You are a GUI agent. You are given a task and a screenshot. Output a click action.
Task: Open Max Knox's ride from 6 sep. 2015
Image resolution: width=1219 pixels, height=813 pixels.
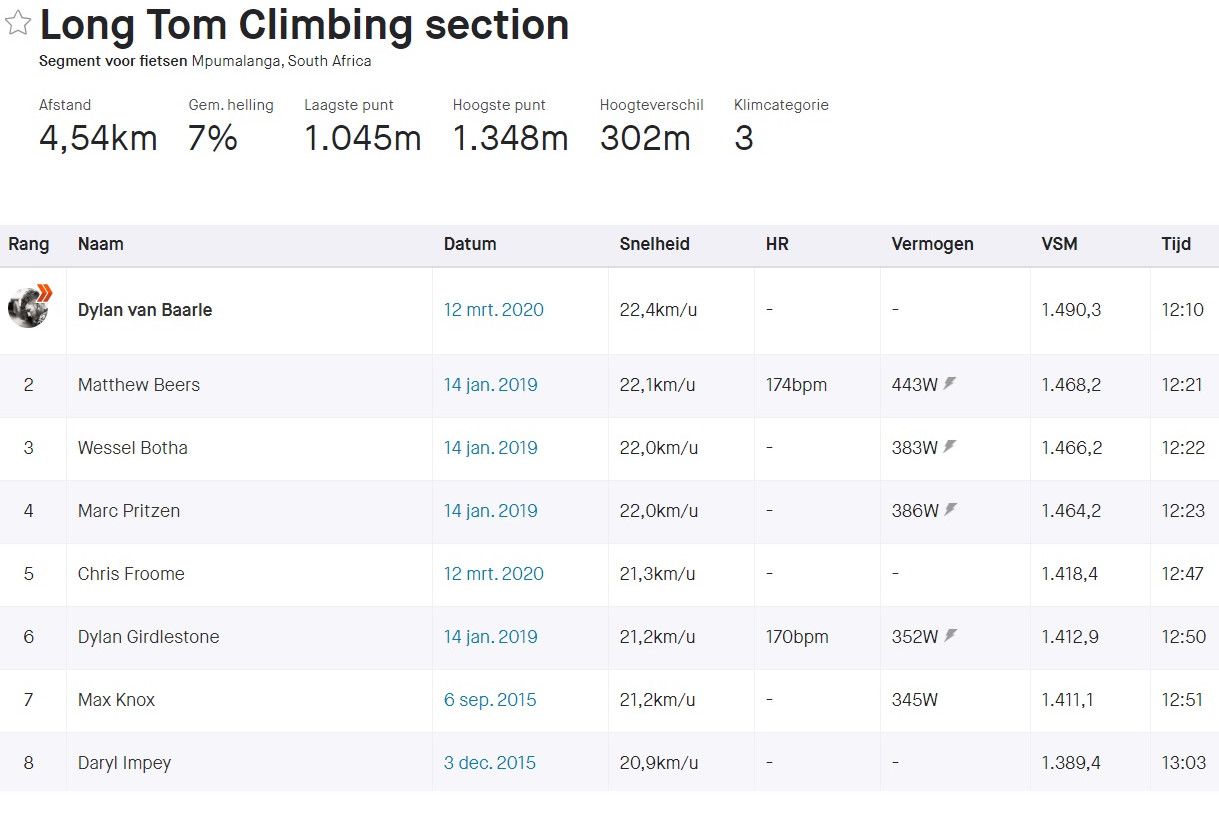(489, 700)
